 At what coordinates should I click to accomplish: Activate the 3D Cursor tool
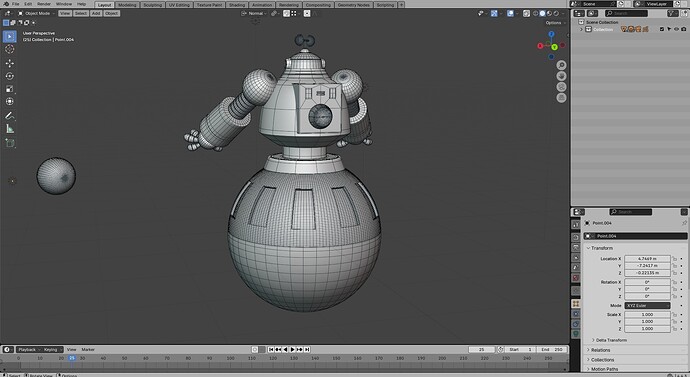10,49
